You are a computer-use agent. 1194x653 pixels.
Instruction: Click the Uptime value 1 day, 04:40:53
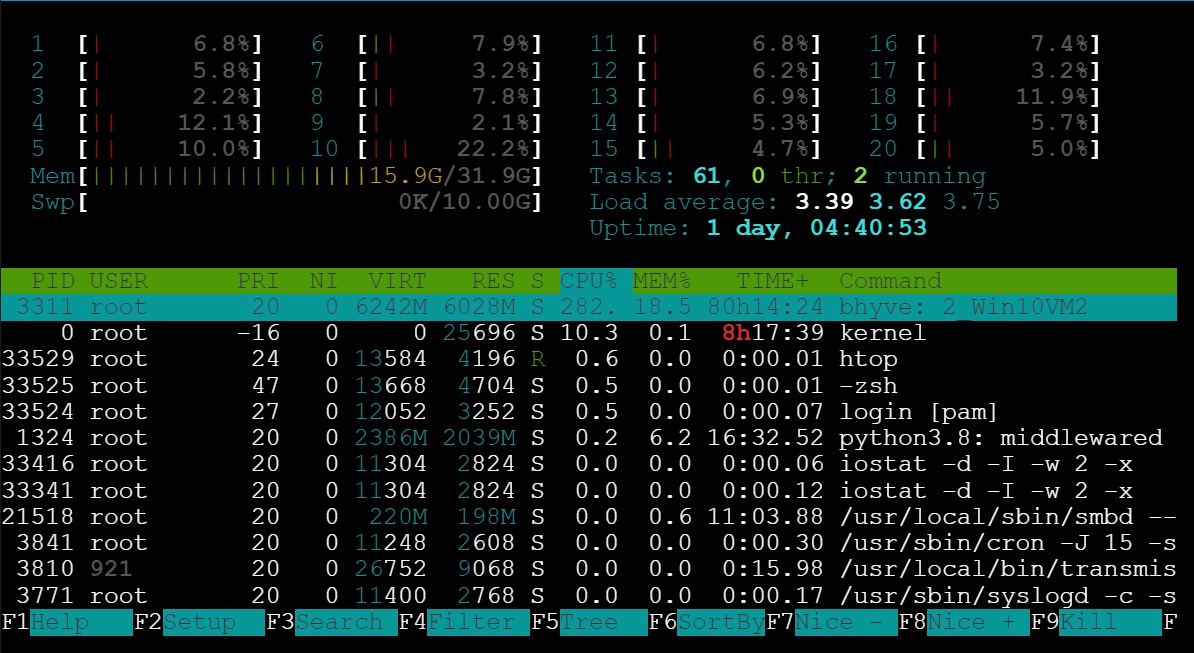point(816,228)
